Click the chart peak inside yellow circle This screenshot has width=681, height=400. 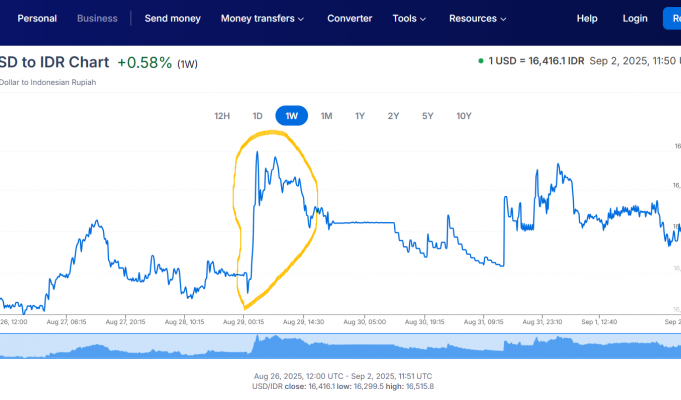(258, 153)
